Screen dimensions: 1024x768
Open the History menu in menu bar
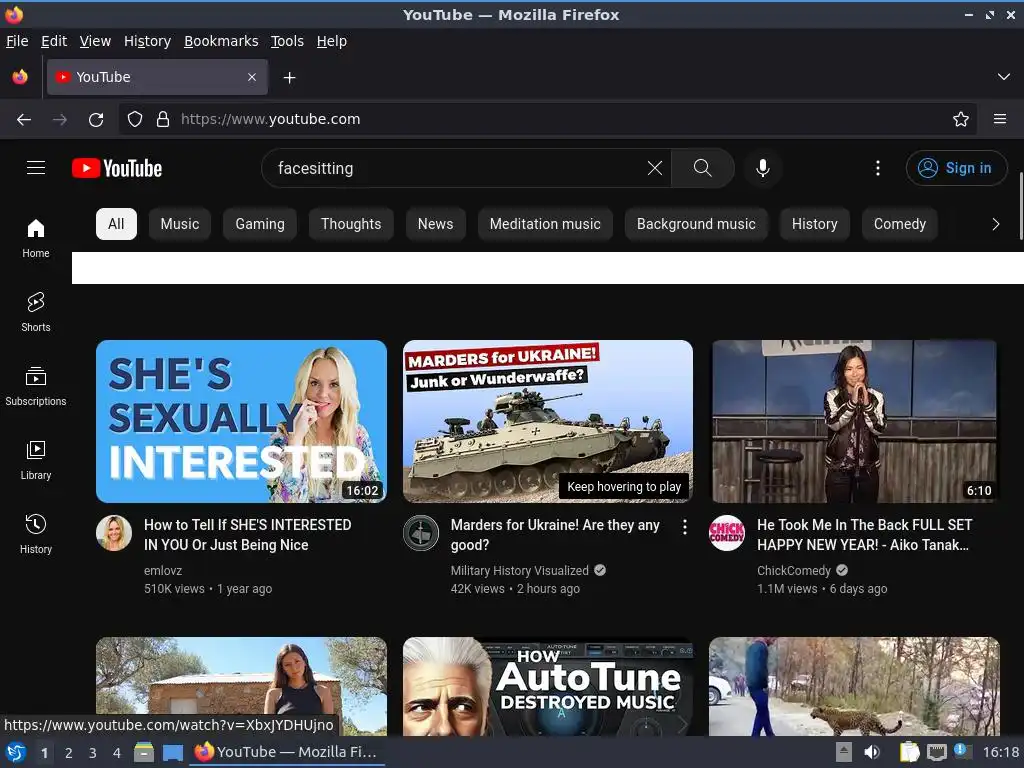148,41
